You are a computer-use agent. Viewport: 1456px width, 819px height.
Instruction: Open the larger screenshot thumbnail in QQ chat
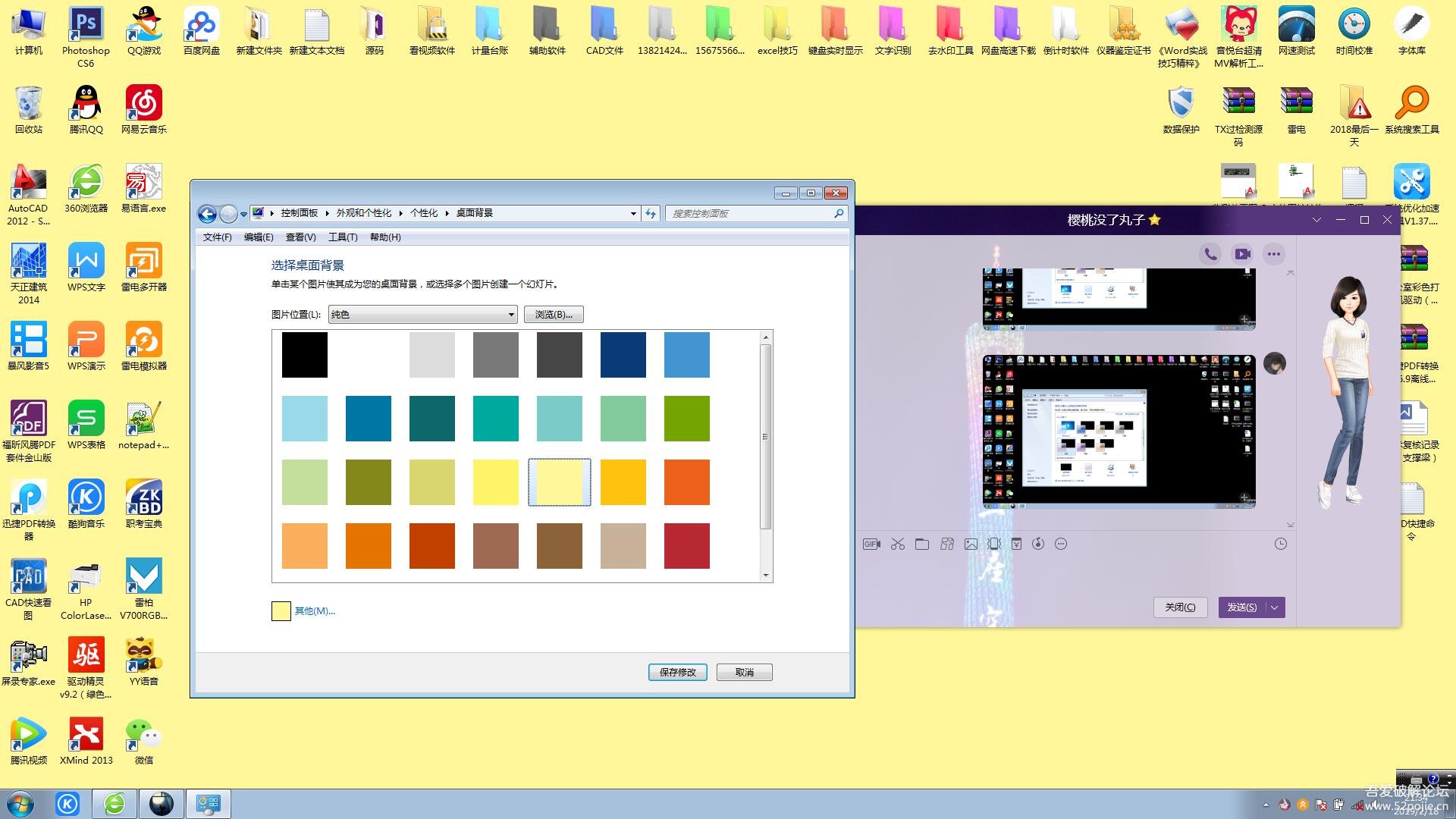1119,431
